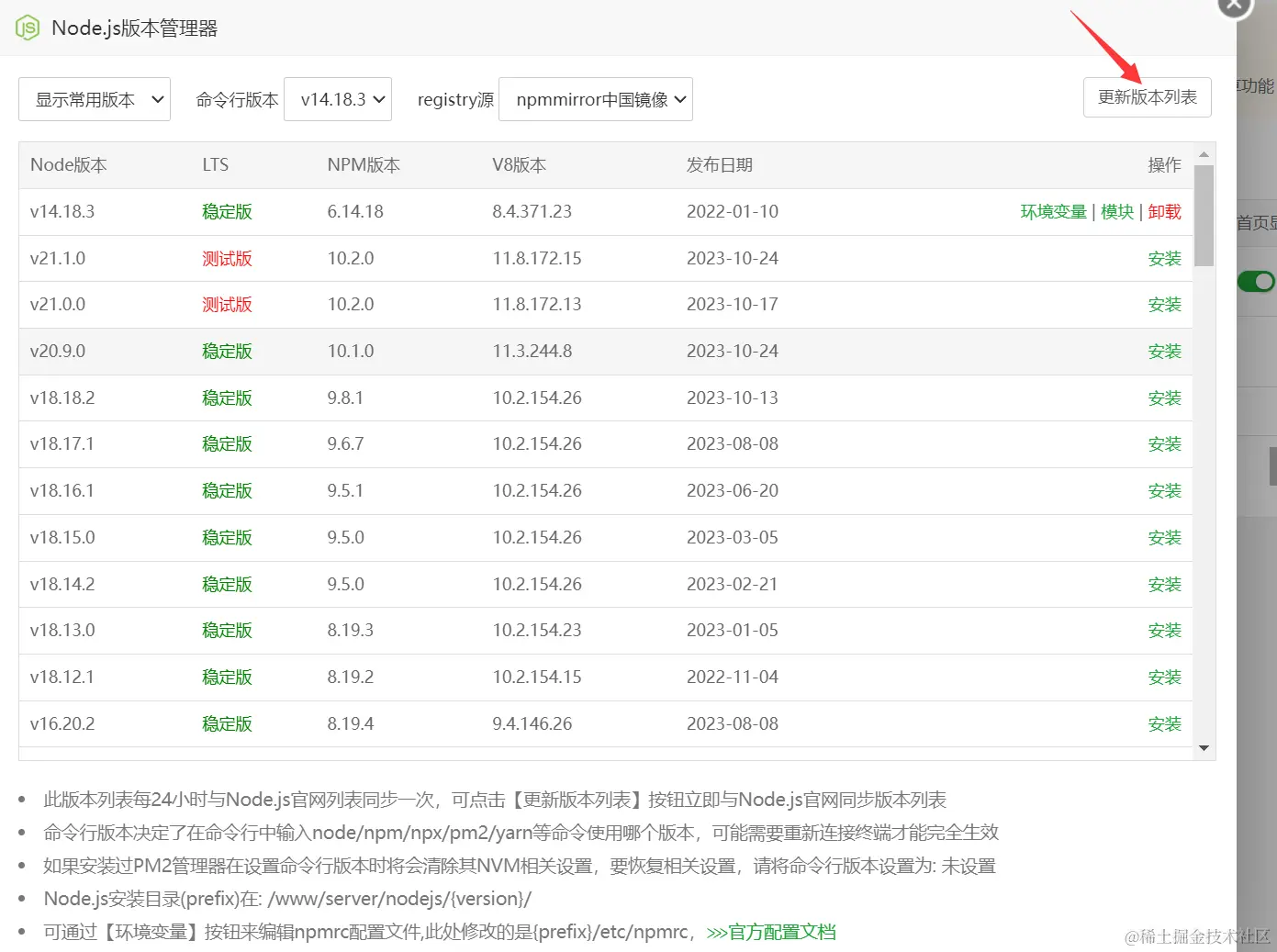Install version v18.12.1
This screenshot has height=952, width=1277.
pyautogui.click(x=1164, y=677)
